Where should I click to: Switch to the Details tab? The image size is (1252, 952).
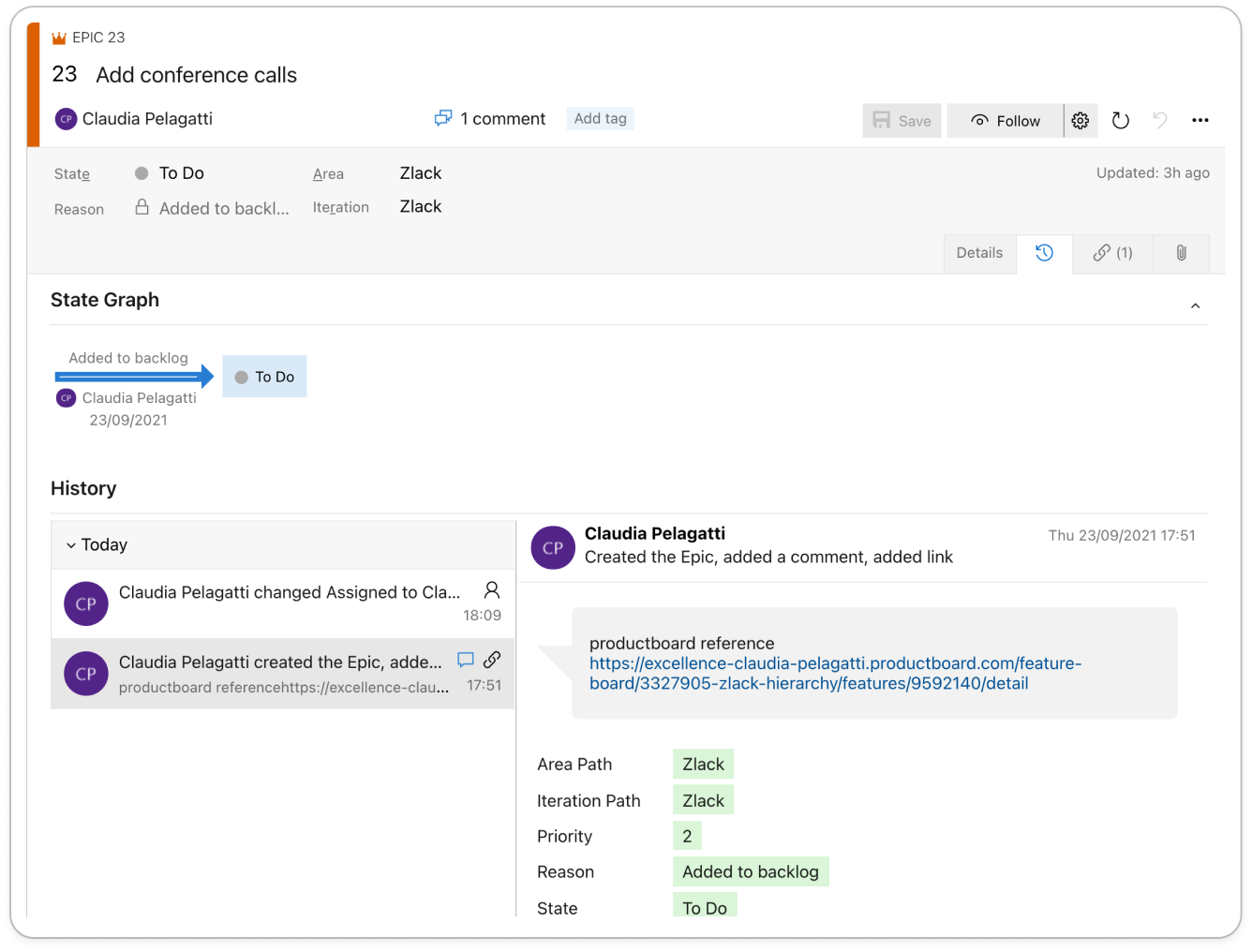979,253
